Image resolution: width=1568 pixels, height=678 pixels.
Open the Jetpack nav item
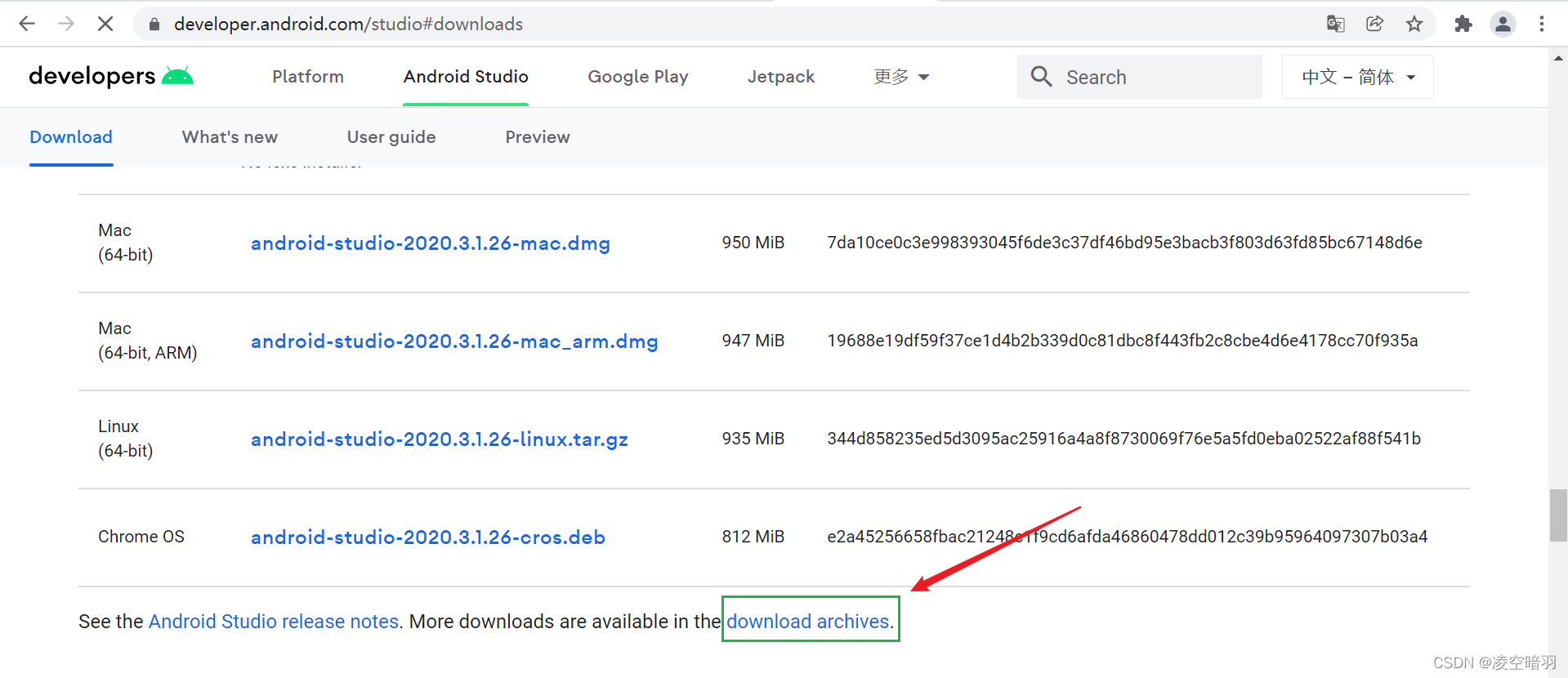click(781, 77)
